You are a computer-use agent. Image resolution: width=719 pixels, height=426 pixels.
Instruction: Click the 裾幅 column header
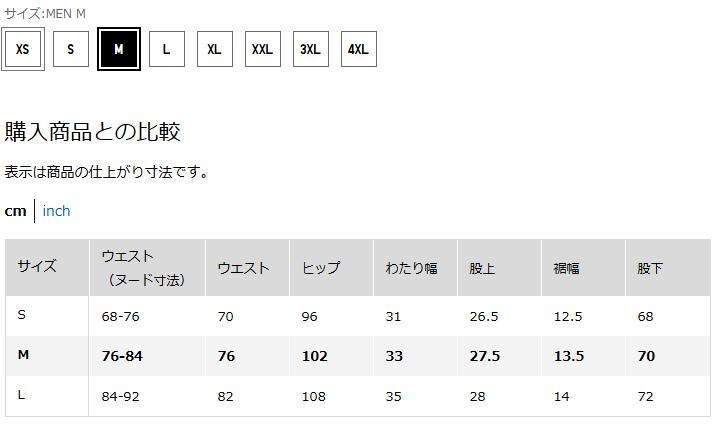[x=566, y=268]
